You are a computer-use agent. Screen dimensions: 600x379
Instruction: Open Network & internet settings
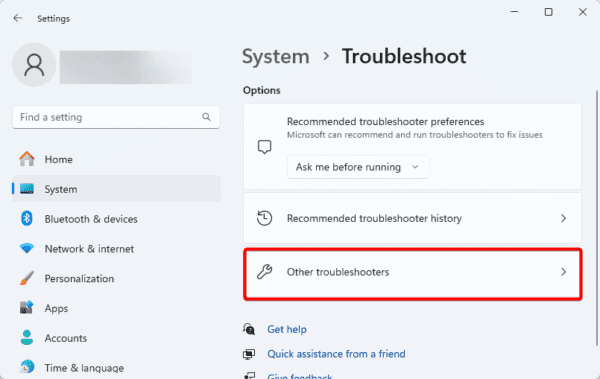point(116,248)
